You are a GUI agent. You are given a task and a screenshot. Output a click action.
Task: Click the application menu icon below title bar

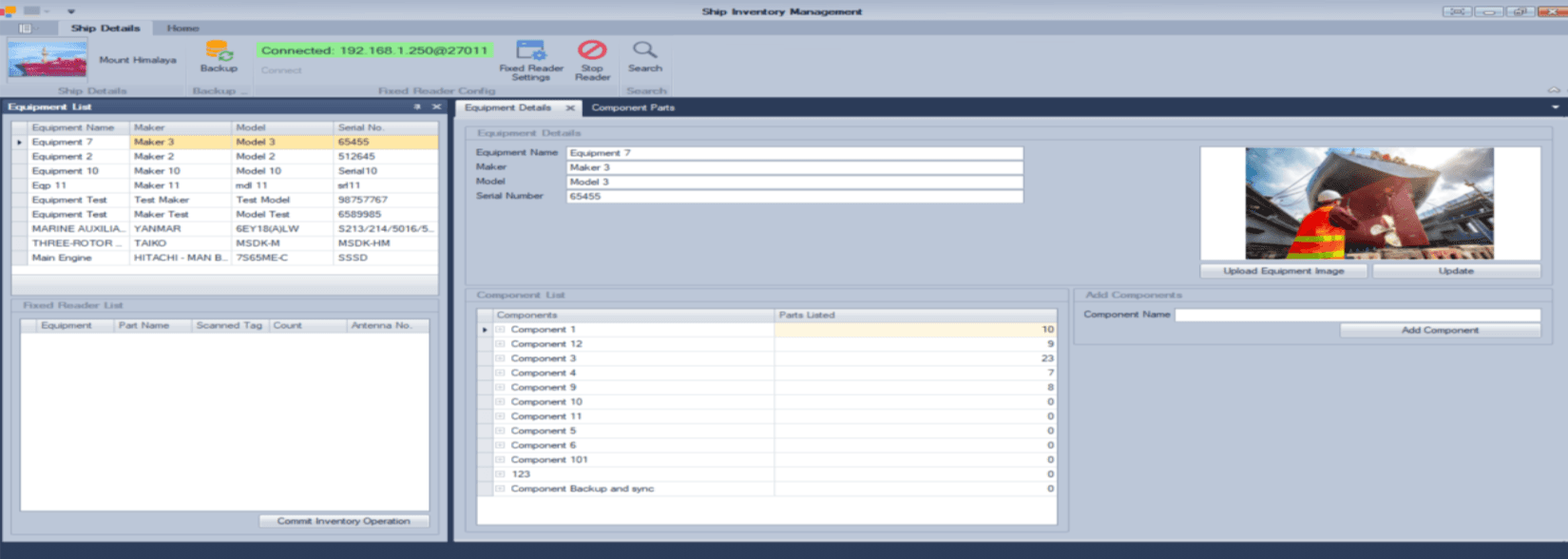point(26,29)
